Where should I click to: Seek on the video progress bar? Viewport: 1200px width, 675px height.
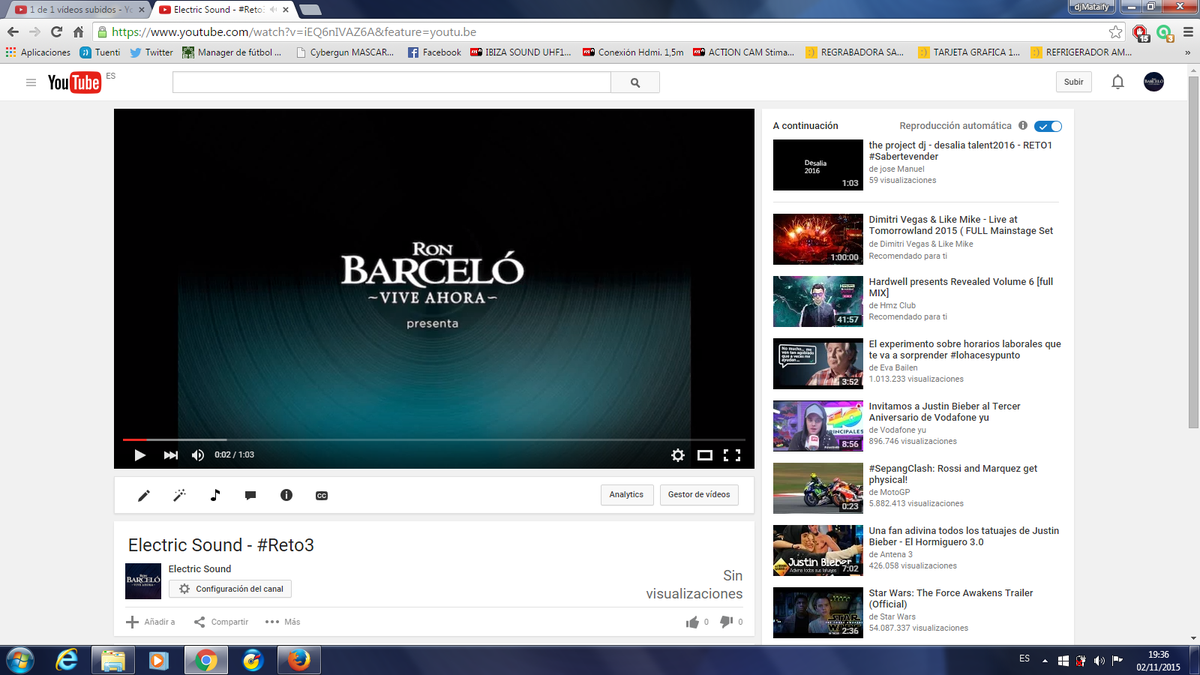click(434, 439)
